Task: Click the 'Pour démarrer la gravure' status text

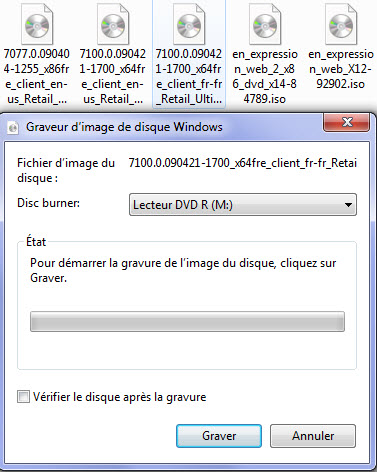Action: tap(183, 270)
